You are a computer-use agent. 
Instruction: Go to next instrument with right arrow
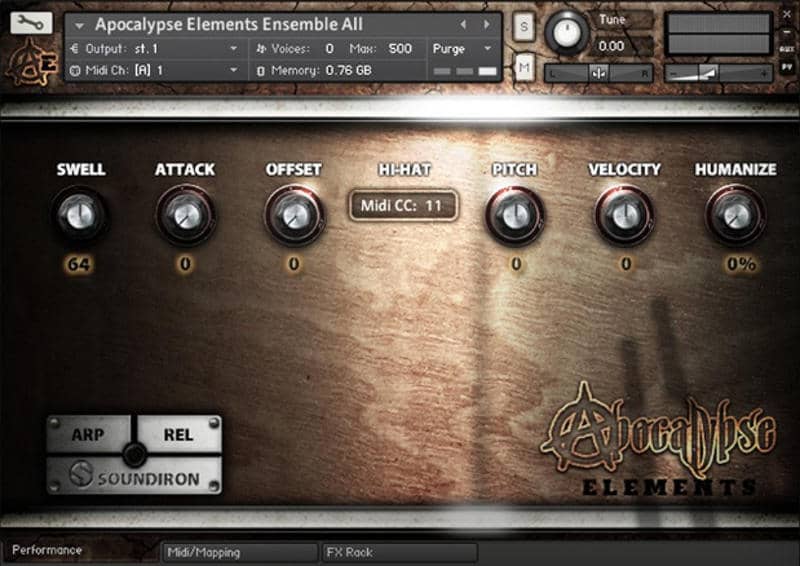pos(487,24)
